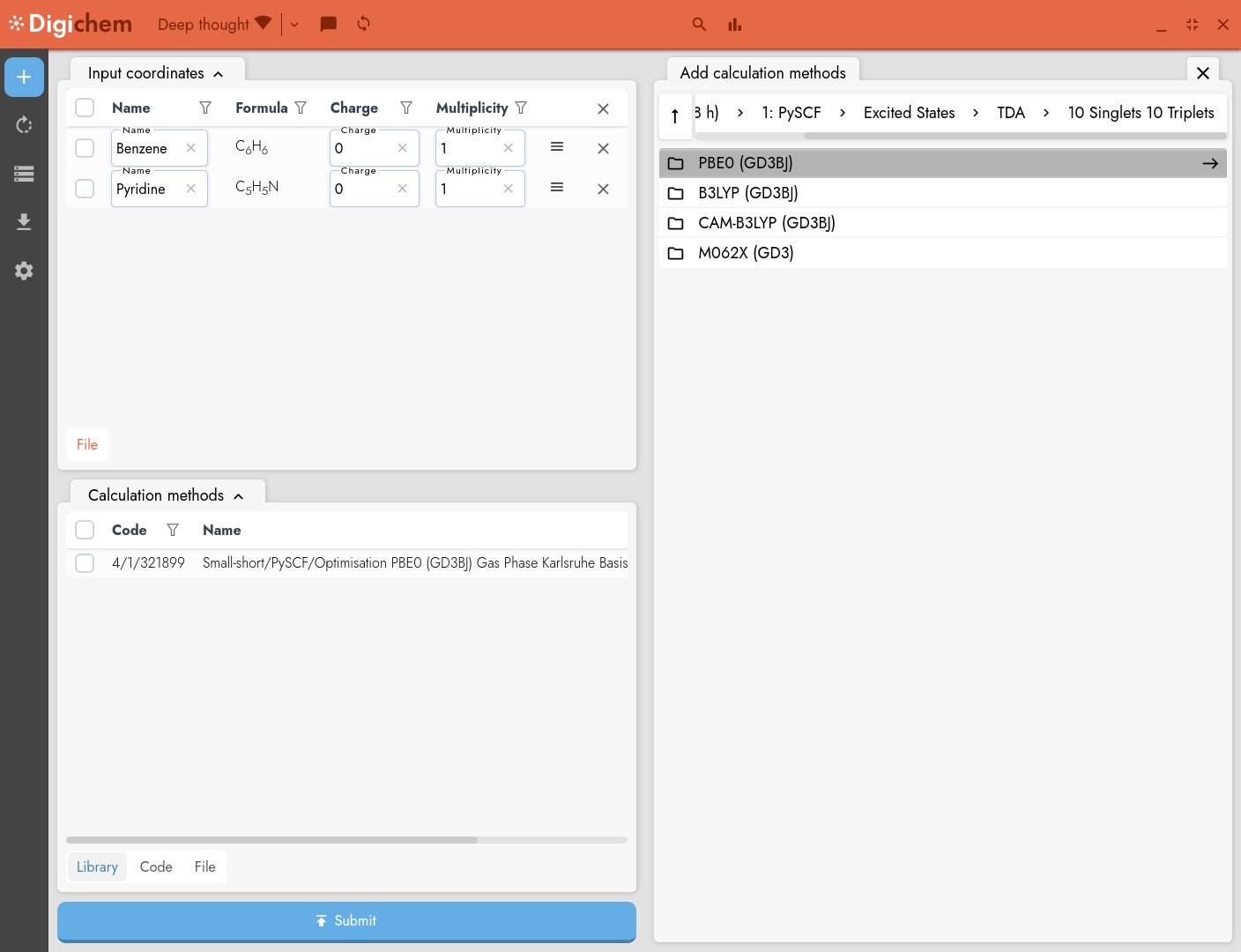Open downloads via the sidebar download icon

tap(24, 221)
